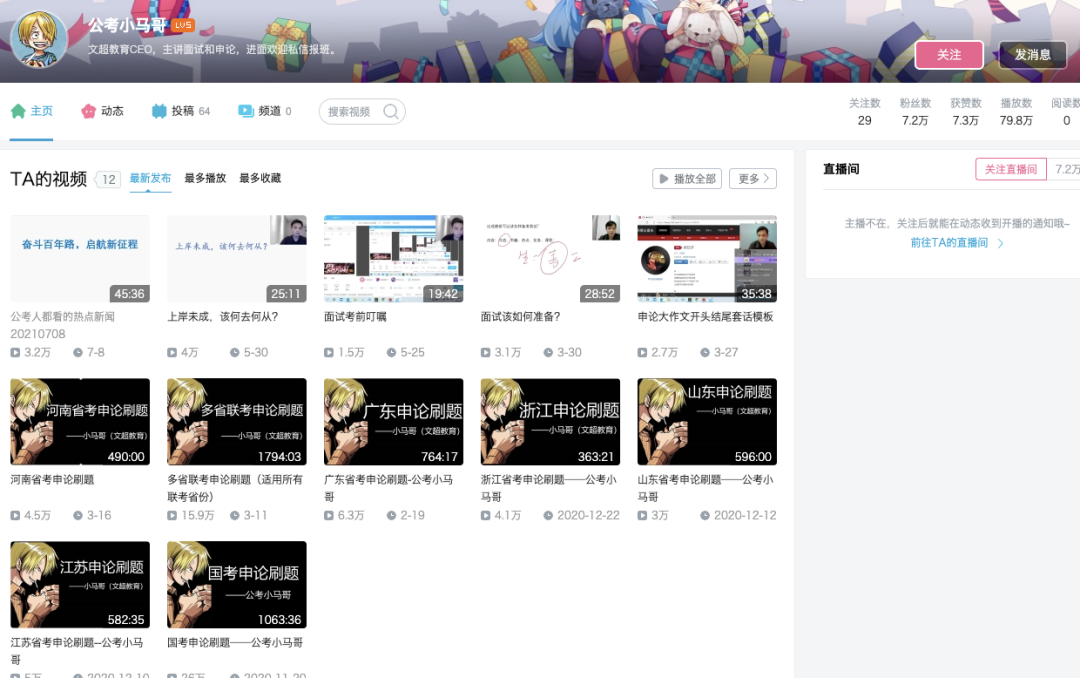Click the 关注 follow button

pyautogui.click(x=948, y=54)
